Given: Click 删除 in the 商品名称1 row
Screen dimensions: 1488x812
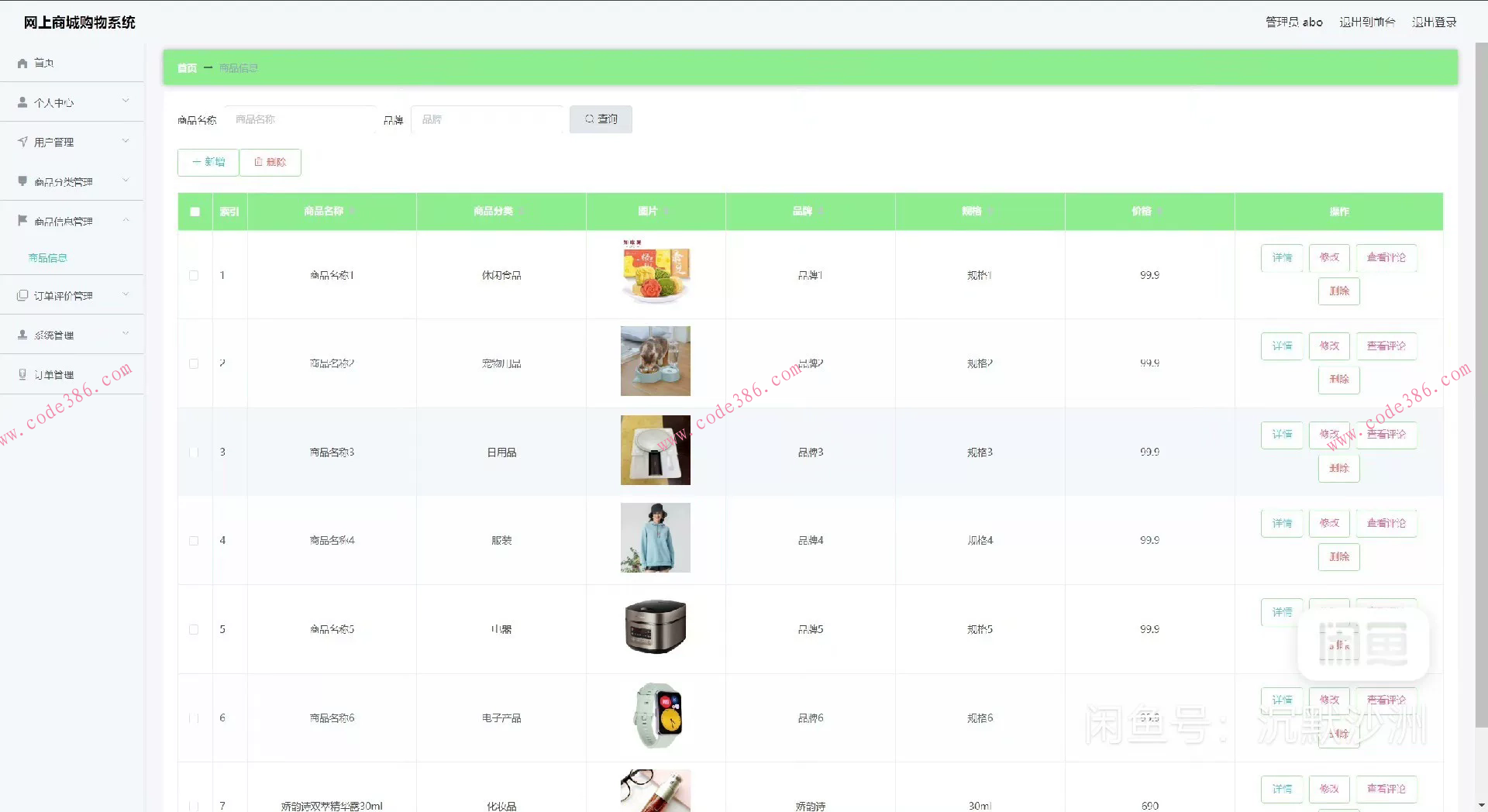Looking at the screenshot, I should (1339, 291).
